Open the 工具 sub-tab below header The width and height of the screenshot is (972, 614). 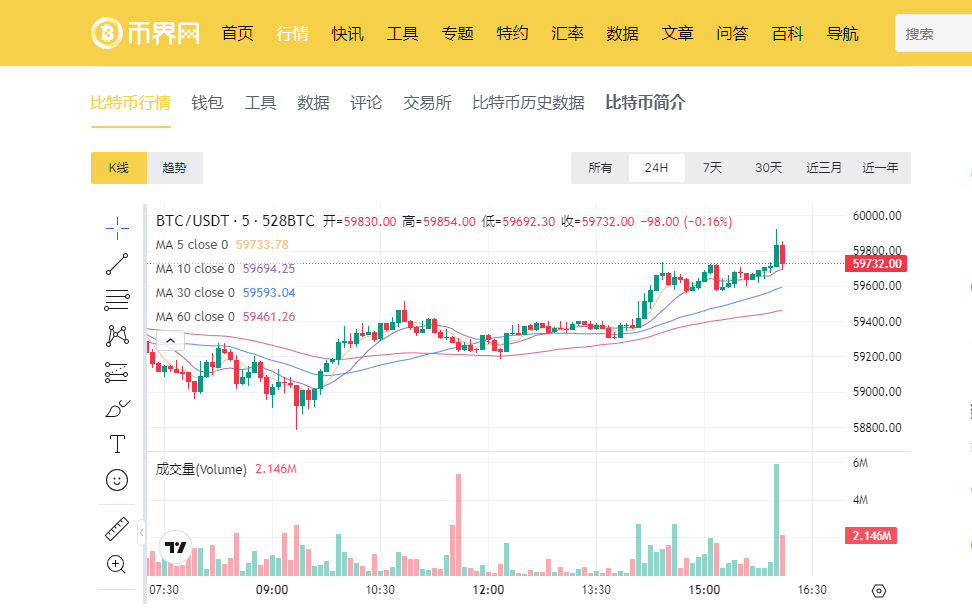[x=260, y=102]
